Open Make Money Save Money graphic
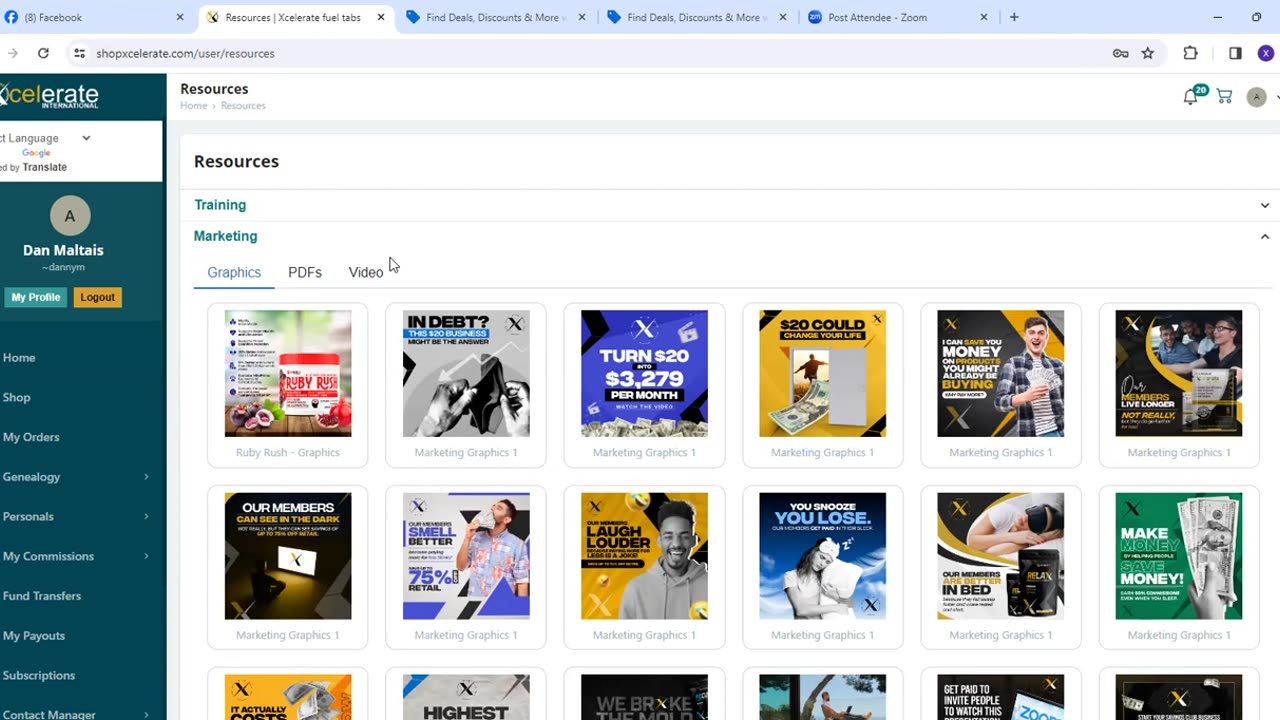The width and height of the screenshot is (1280, 720). click(x=1179, y=556)
